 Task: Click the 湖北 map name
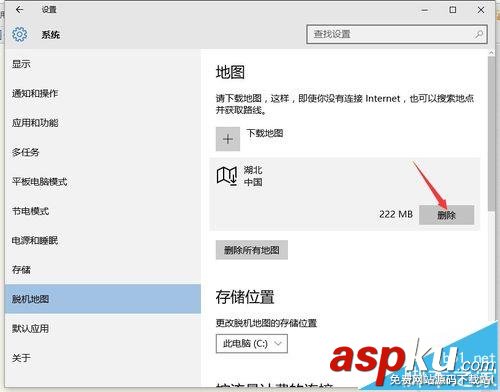(x=253, y=170)
